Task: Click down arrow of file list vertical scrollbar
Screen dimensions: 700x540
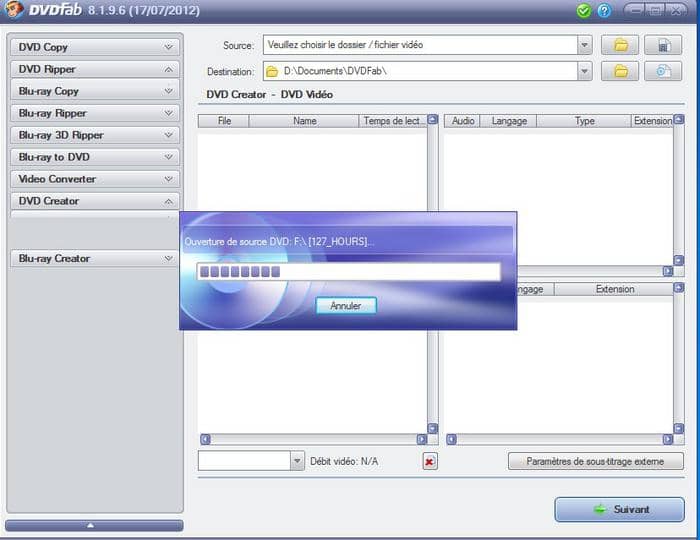Action: pyautogui.click(x=433, y=428)
